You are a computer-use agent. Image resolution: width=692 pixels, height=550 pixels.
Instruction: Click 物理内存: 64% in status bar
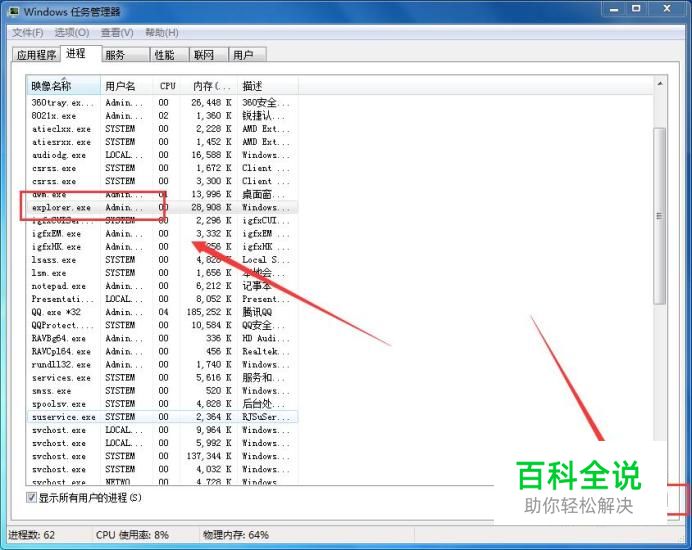(236, 535)
